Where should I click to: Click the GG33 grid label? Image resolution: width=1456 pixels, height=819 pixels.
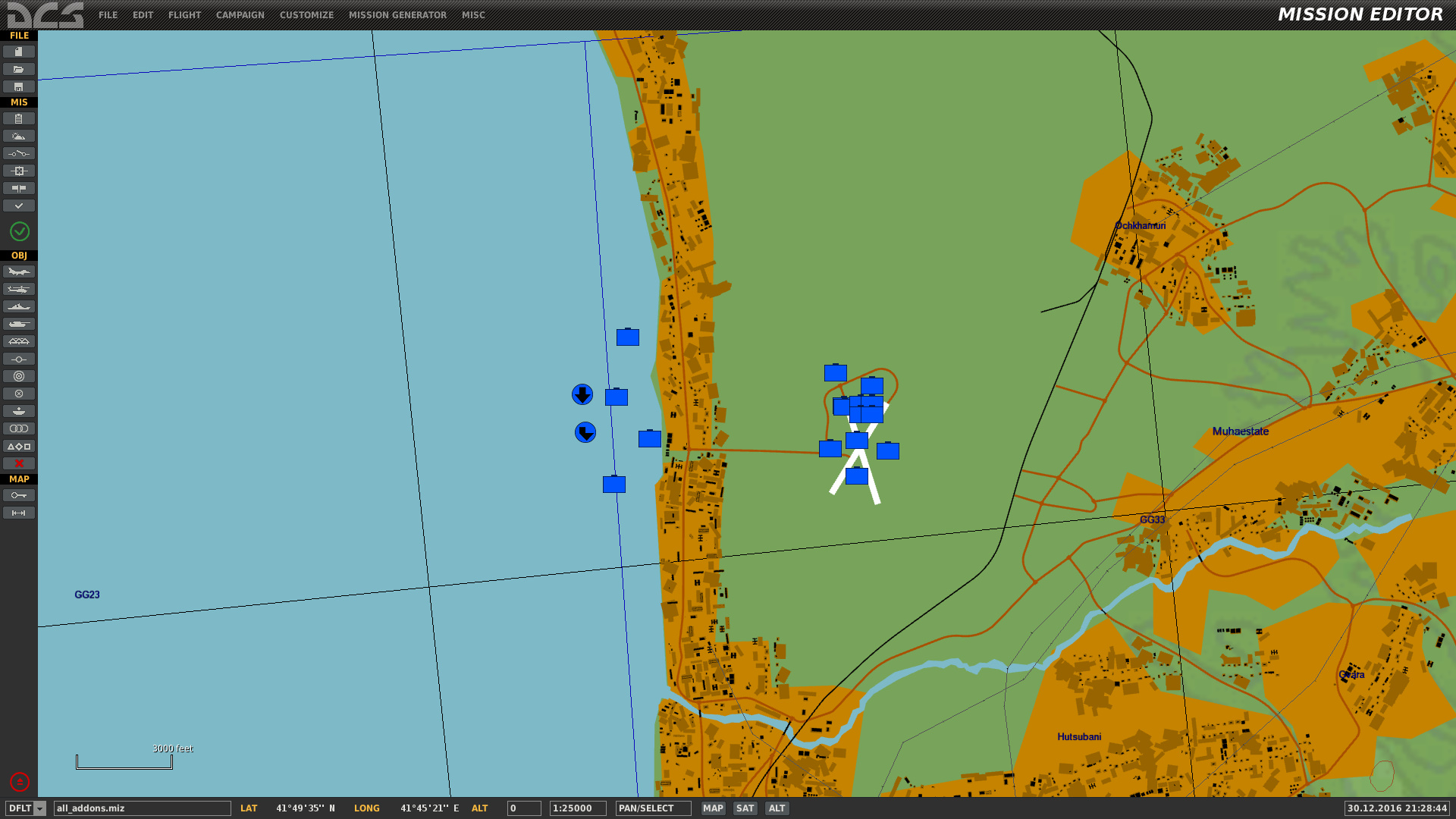click(x=1152, y=519)
